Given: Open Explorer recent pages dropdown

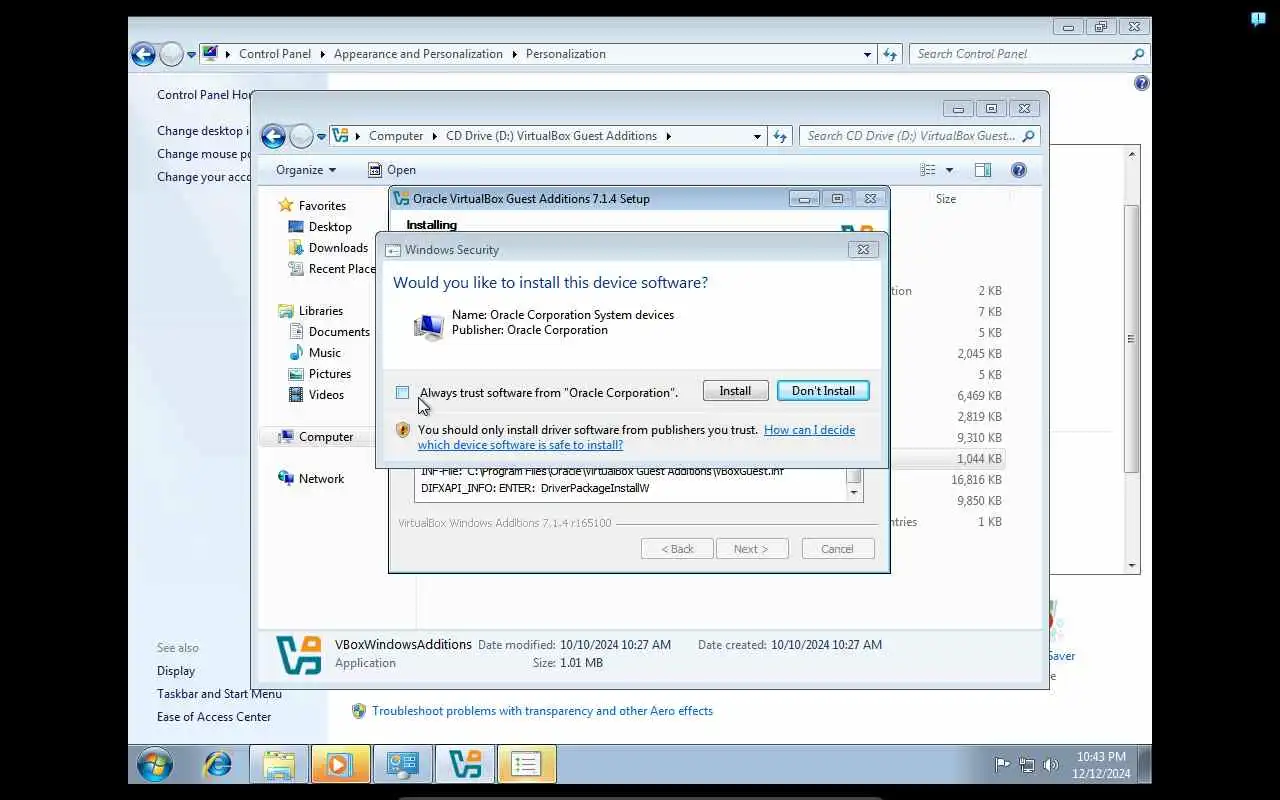Looking at the screenshot, I should click(x=321, y=136).
